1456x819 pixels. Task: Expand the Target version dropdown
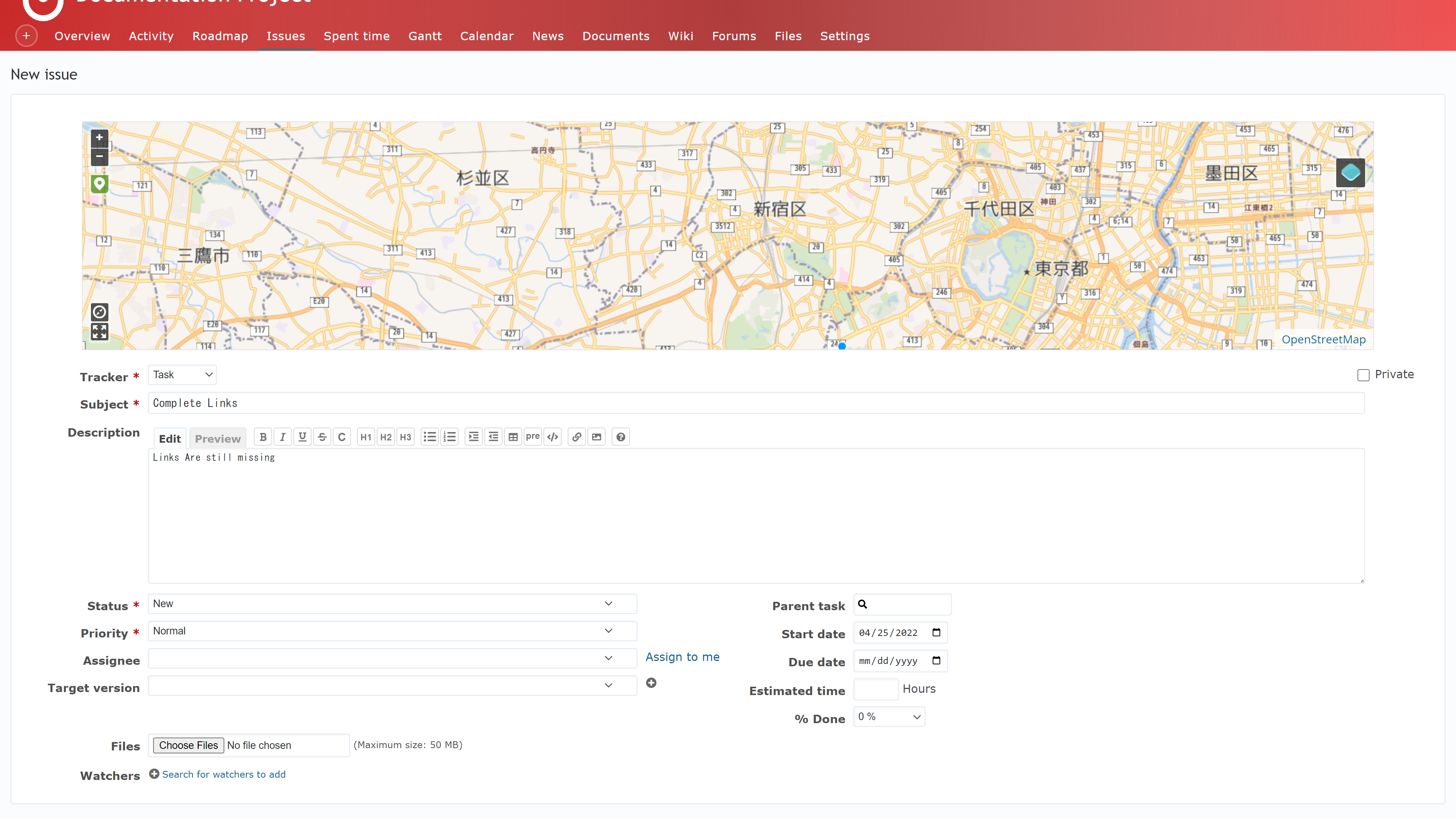click(392, 686)
